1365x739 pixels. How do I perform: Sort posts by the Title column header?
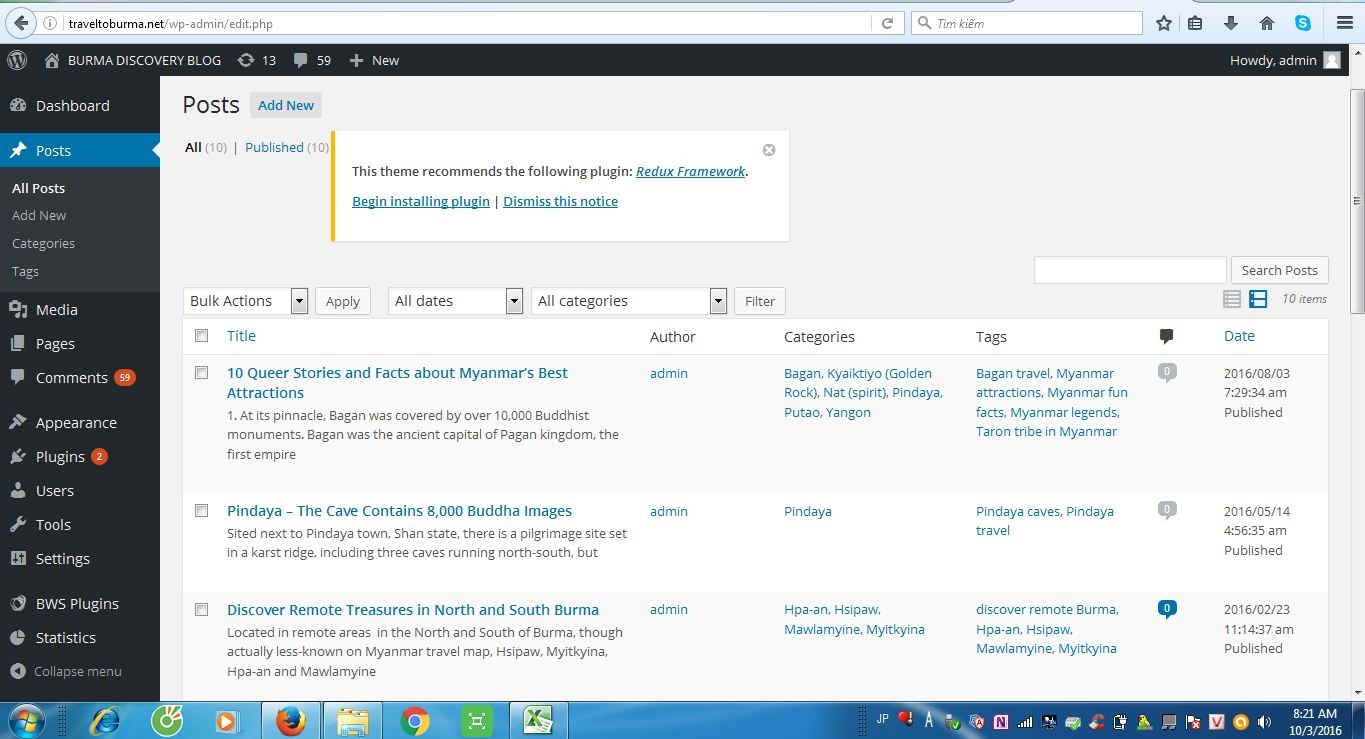[x=241, y=336]
